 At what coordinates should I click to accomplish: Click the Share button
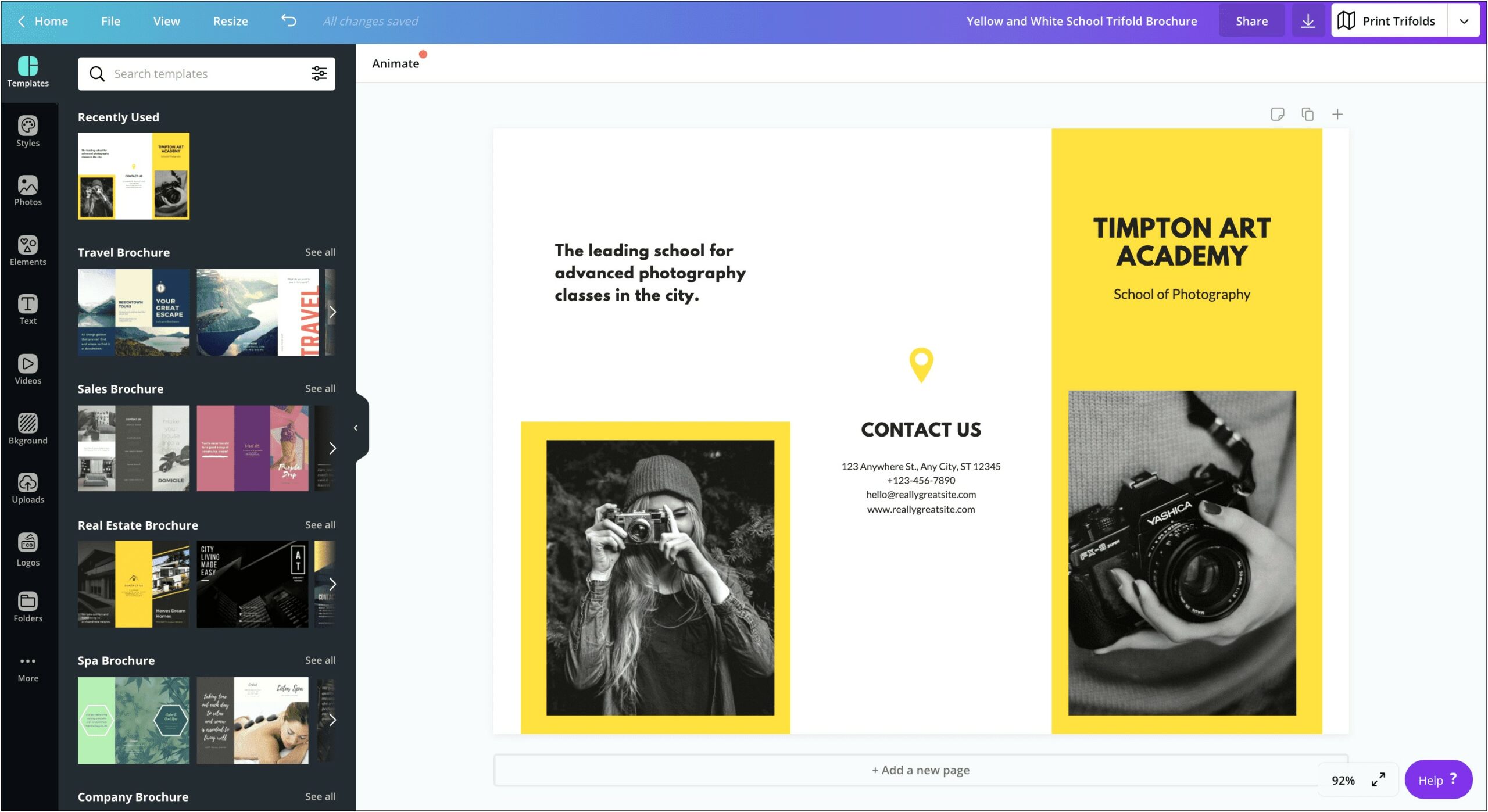[1251, 21]
